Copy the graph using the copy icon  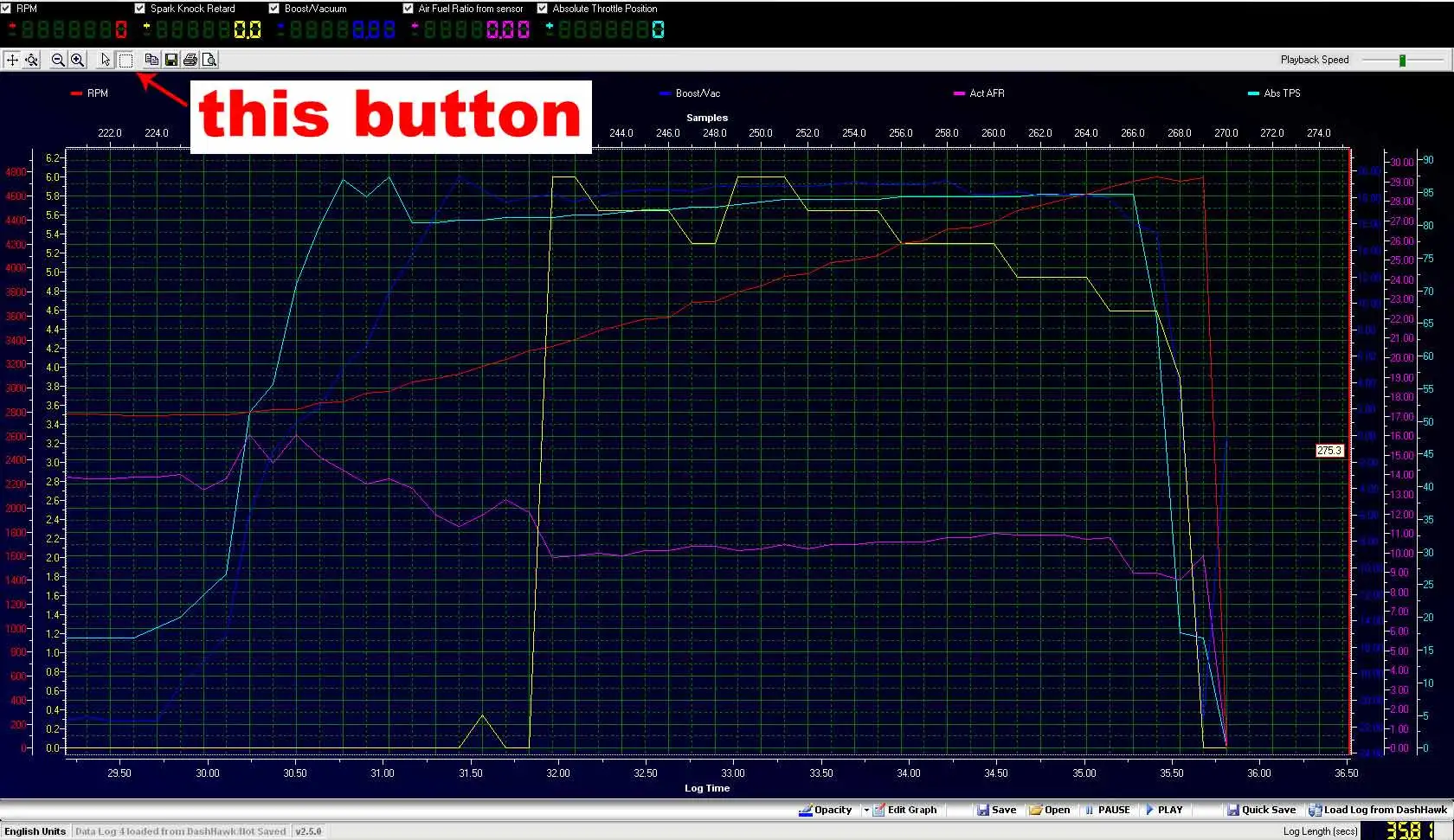pyautogui.click(x=151, y=60)
